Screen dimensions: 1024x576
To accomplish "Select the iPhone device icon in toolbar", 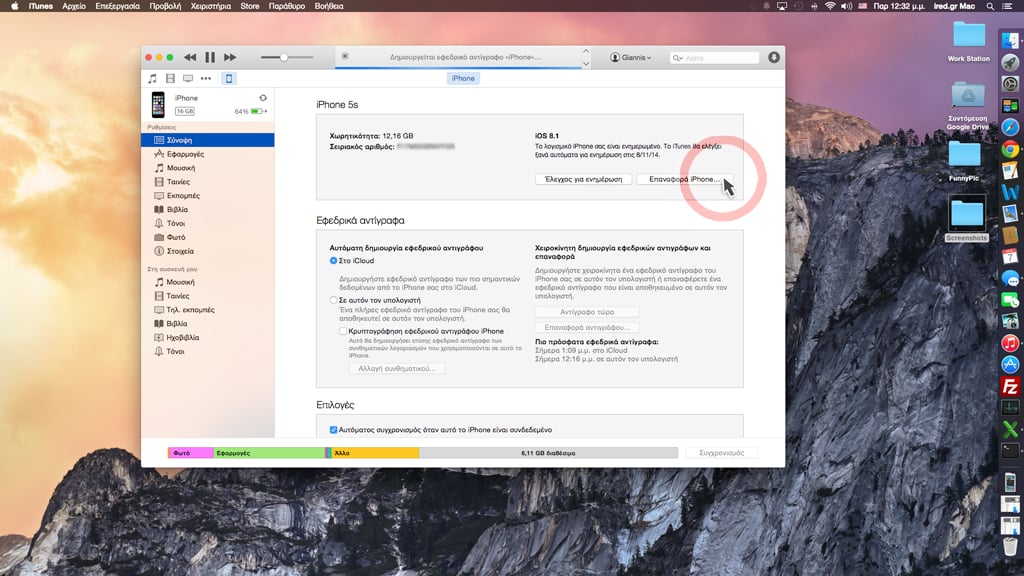I will pyautogui.click(x=229, y=78).
